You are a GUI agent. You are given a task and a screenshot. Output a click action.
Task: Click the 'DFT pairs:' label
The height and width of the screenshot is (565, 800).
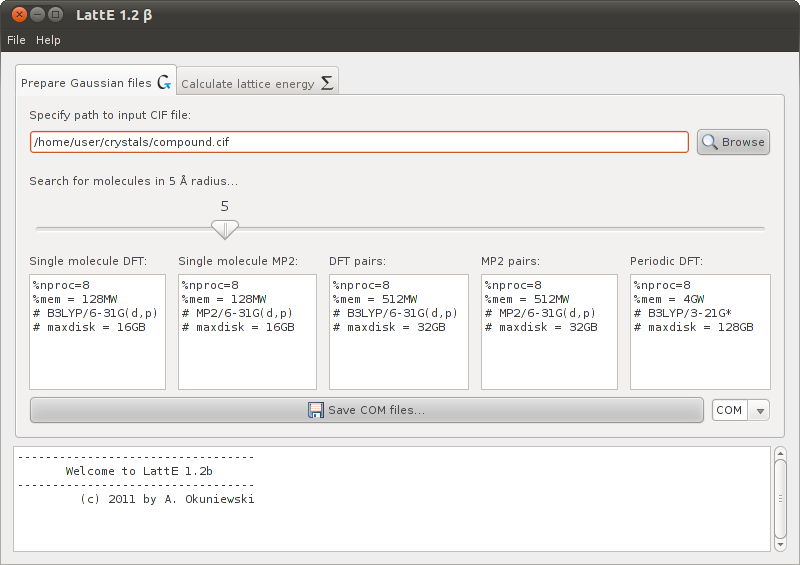pyautogui.click(x=357, y=261)
